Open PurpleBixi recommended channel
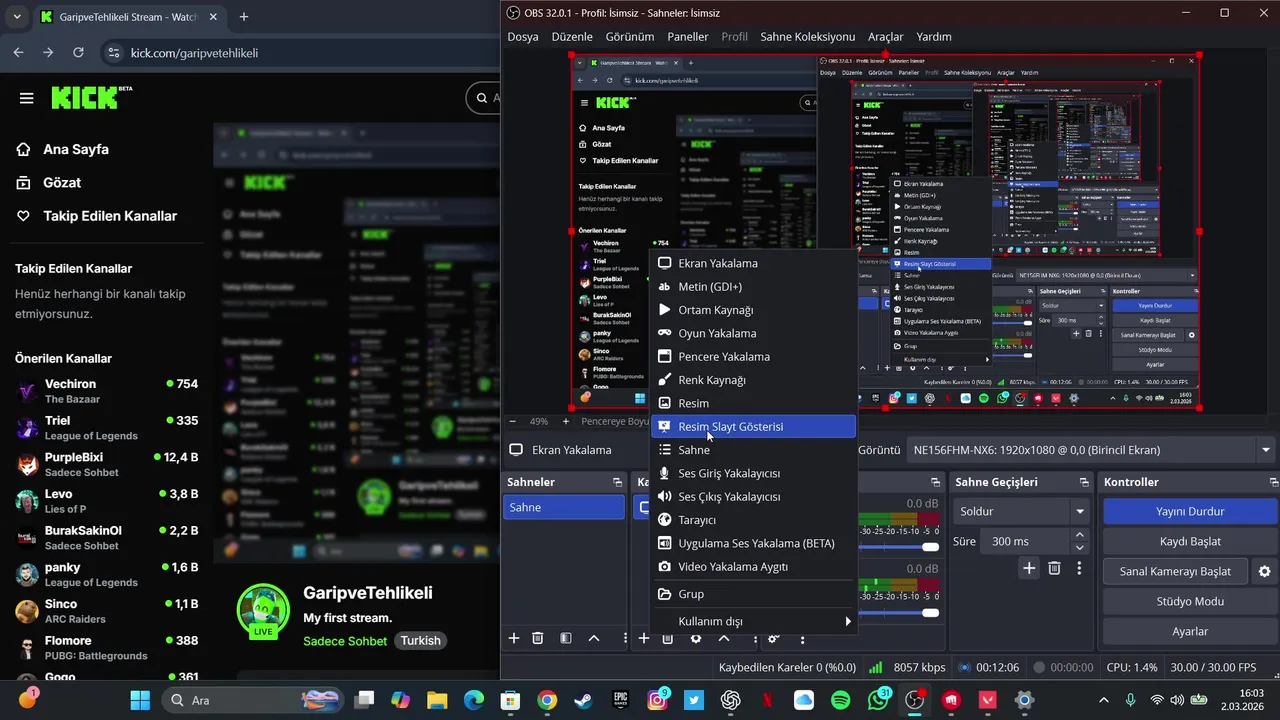The image size is (1280, 720). 107,464
